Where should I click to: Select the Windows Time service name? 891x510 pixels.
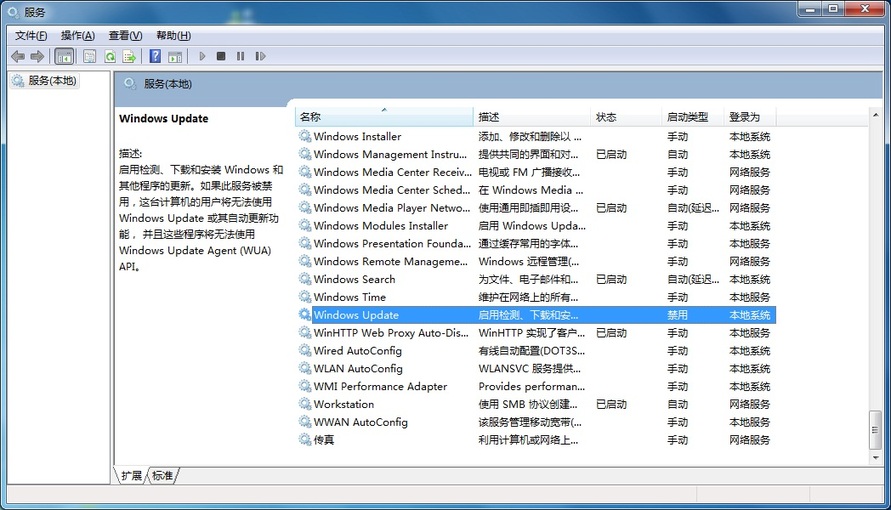click(349, 297)
